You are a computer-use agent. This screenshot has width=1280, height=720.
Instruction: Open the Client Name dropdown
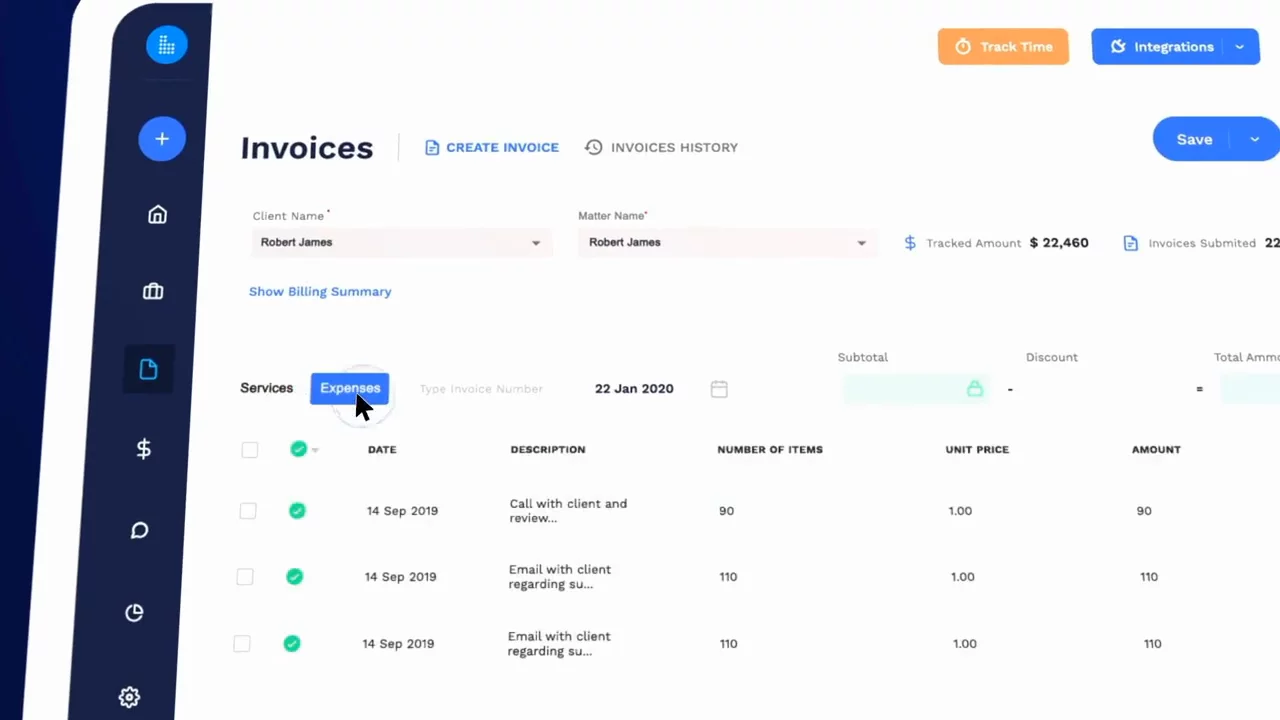[x=402, y=242]
